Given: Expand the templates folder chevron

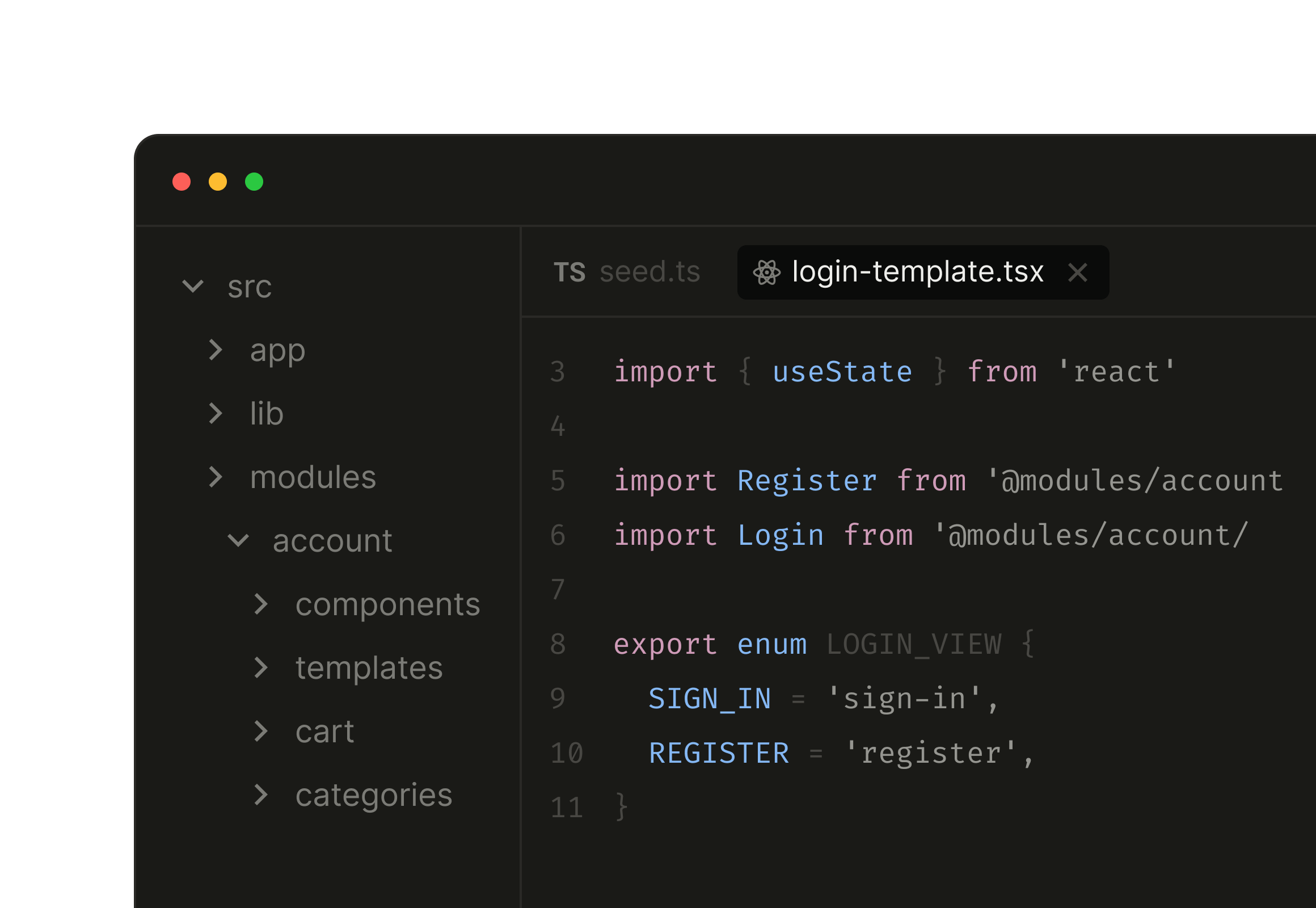Looking at the screenshot, I should click(x=260, y=667).
